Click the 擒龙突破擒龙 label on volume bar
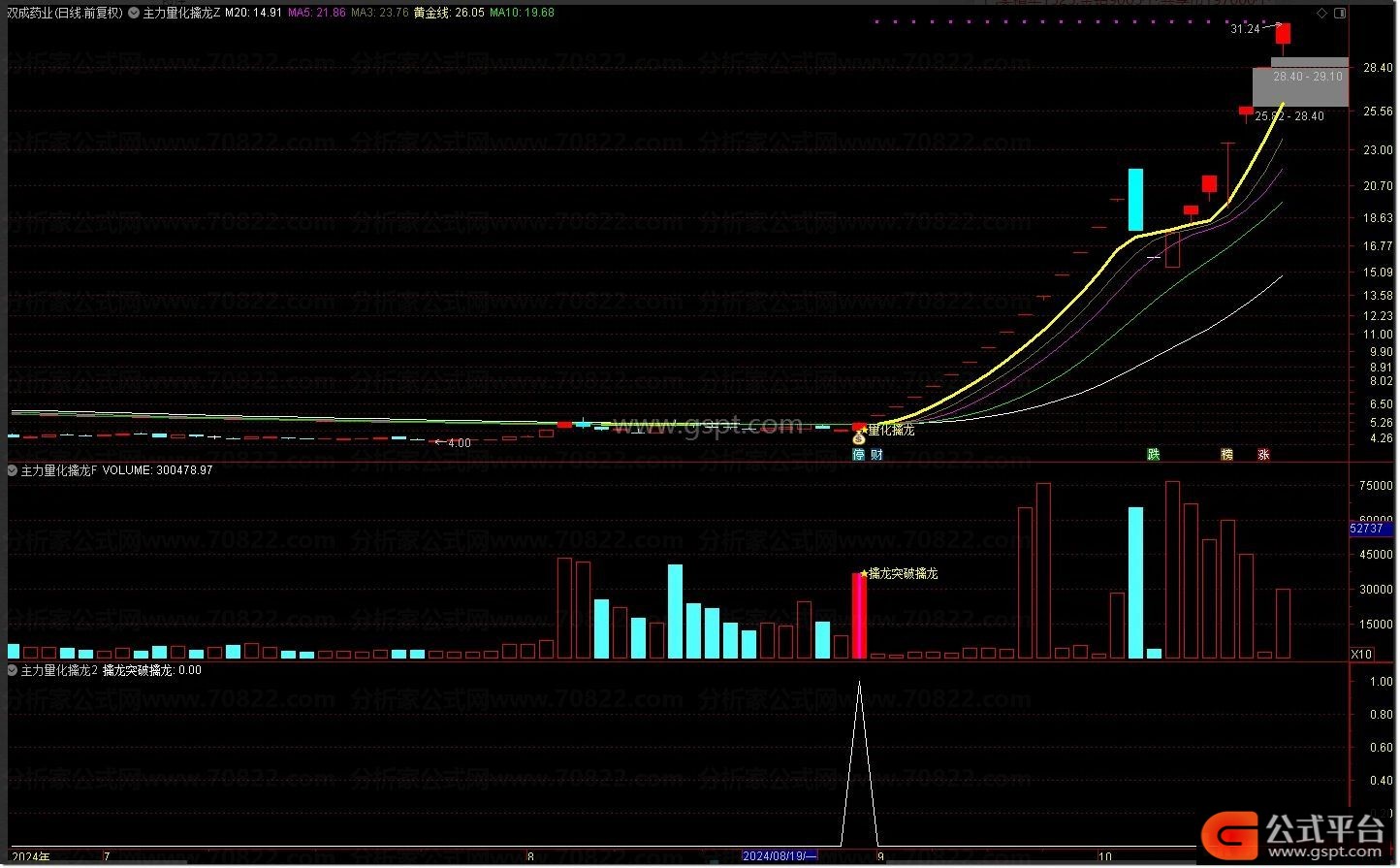1400x868 pixels. pos(904,574)
